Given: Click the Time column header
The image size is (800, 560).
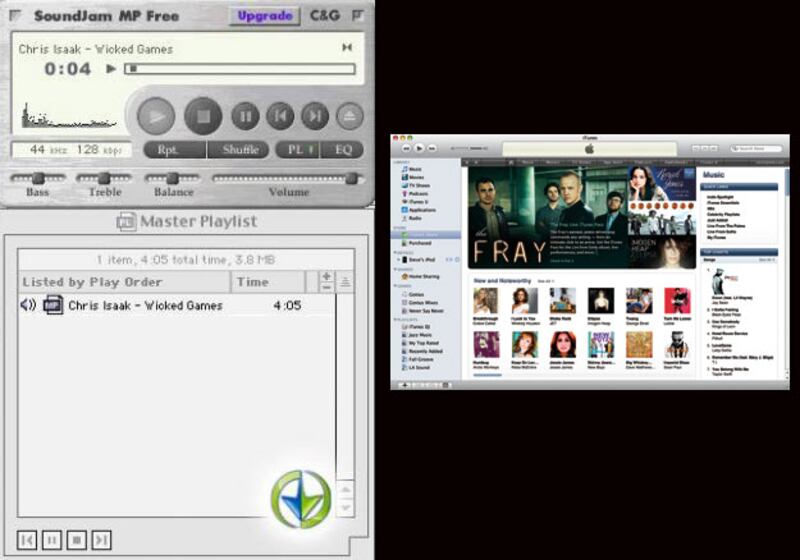Looking at the screenshot, I should point(268,282).
